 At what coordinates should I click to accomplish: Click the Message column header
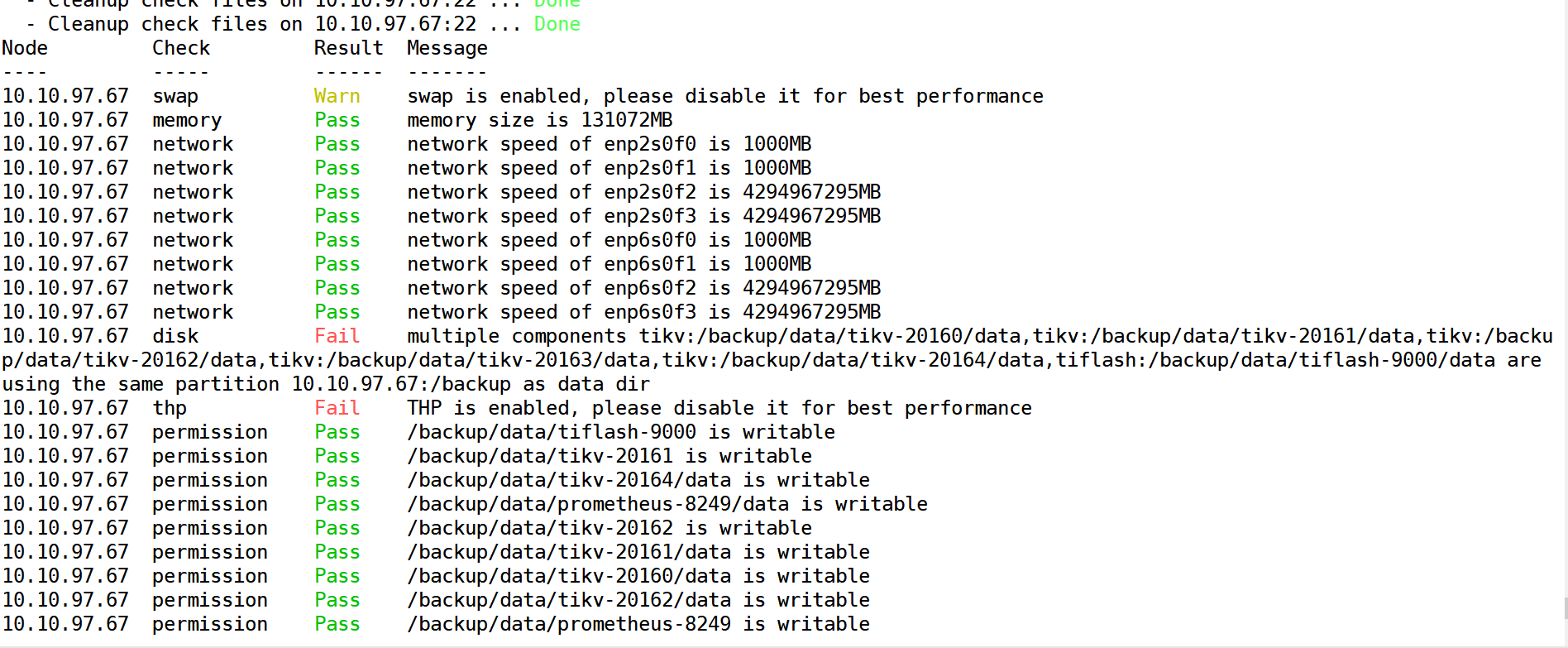point(447,48)
